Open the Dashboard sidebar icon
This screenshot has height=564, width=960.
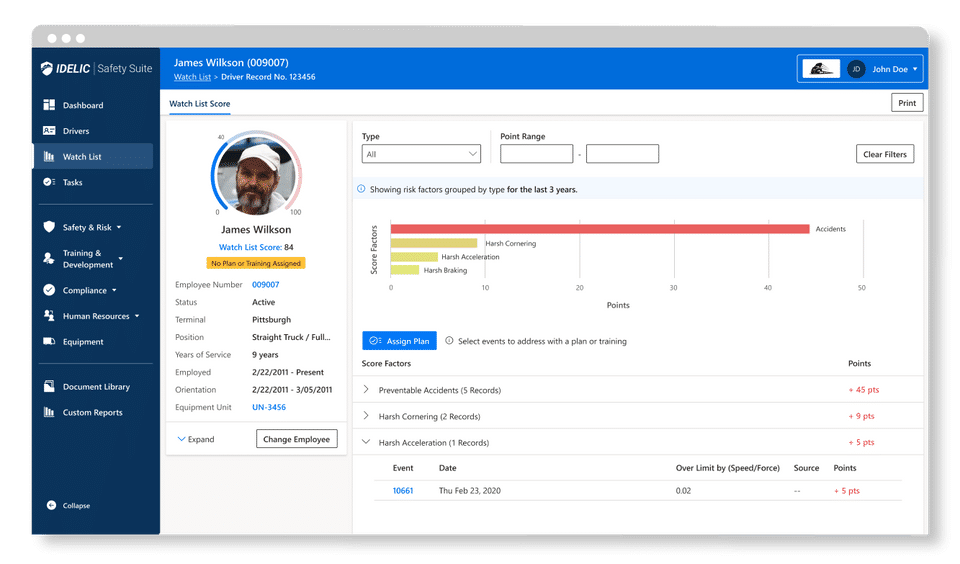49,105
